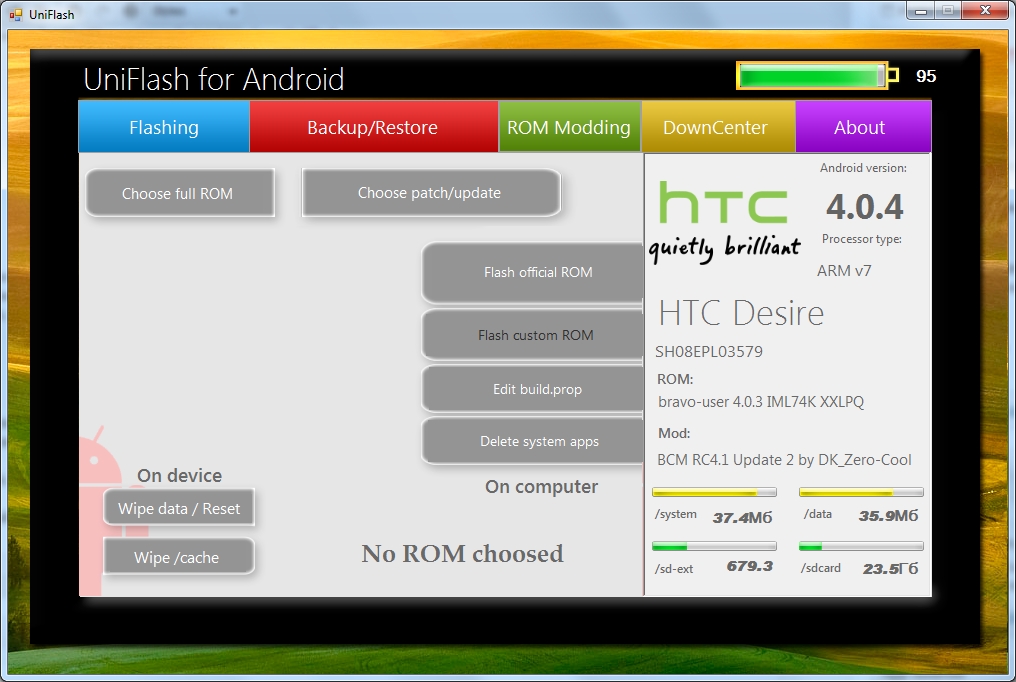Open the Flashing tab
This screenshot has height=682, width=1016.
point(164,127)
